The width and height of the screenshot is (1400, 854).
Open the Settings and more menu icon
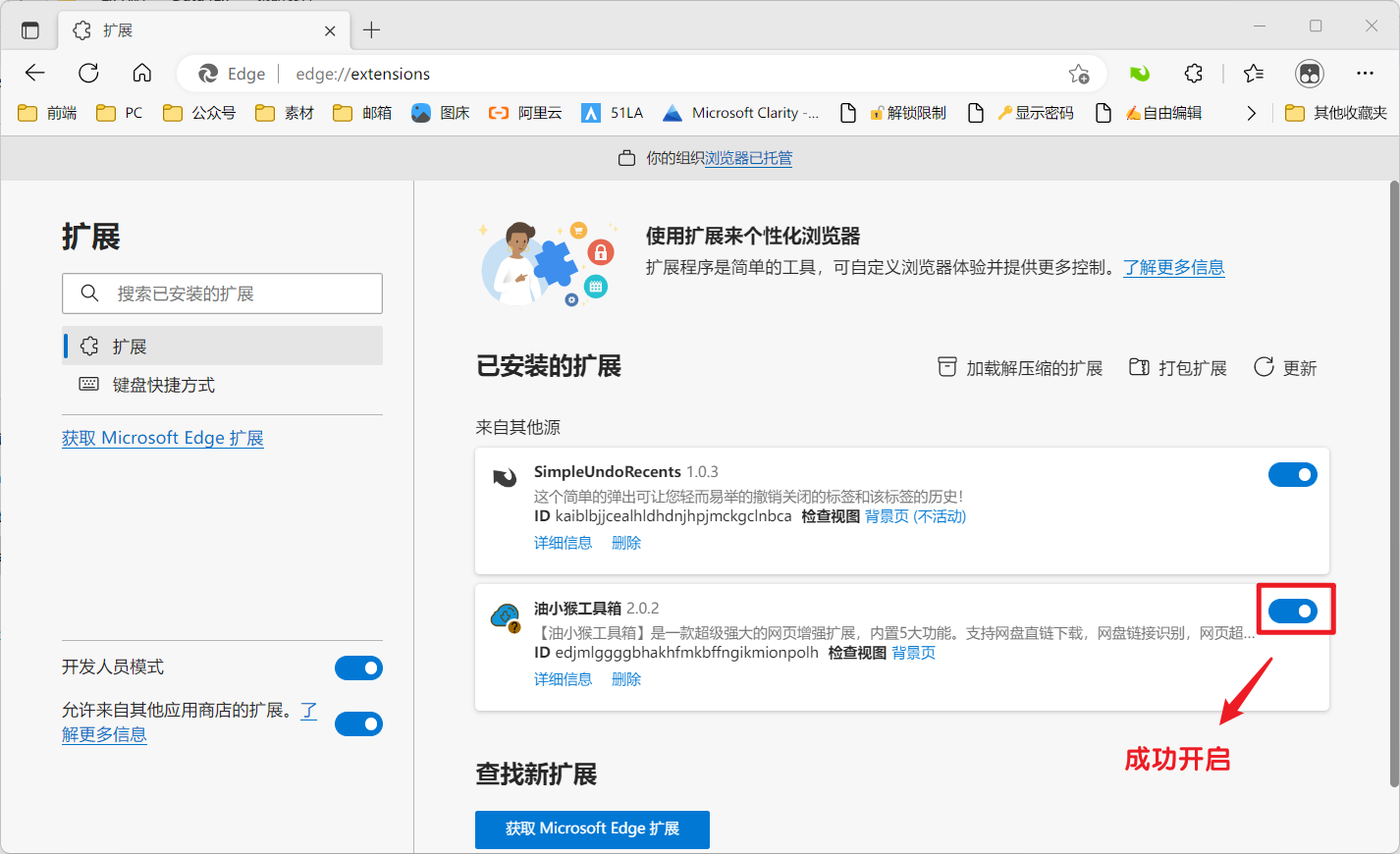coord(1366,74)
